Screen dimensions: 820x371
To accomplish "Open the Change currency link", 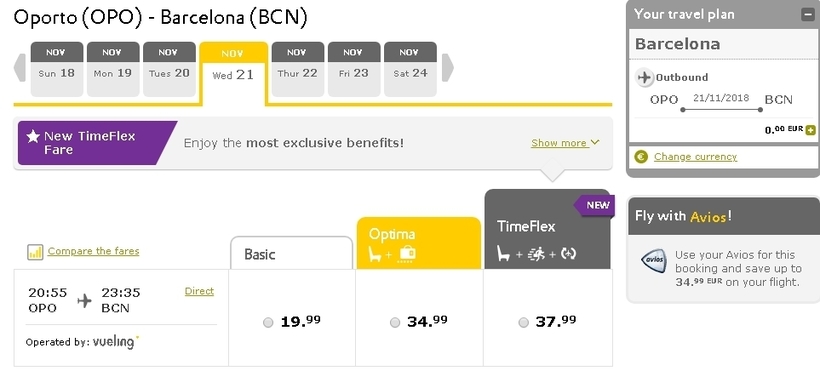I will (x=696, y=156).
